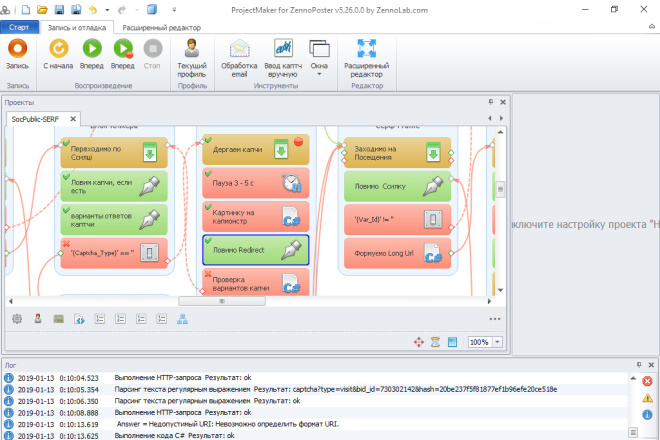Image resolution: width=660 pixels, height=440 pixels.
Task: Open the 100% zoom dropdown arrow
Action: tap(498, 342)
